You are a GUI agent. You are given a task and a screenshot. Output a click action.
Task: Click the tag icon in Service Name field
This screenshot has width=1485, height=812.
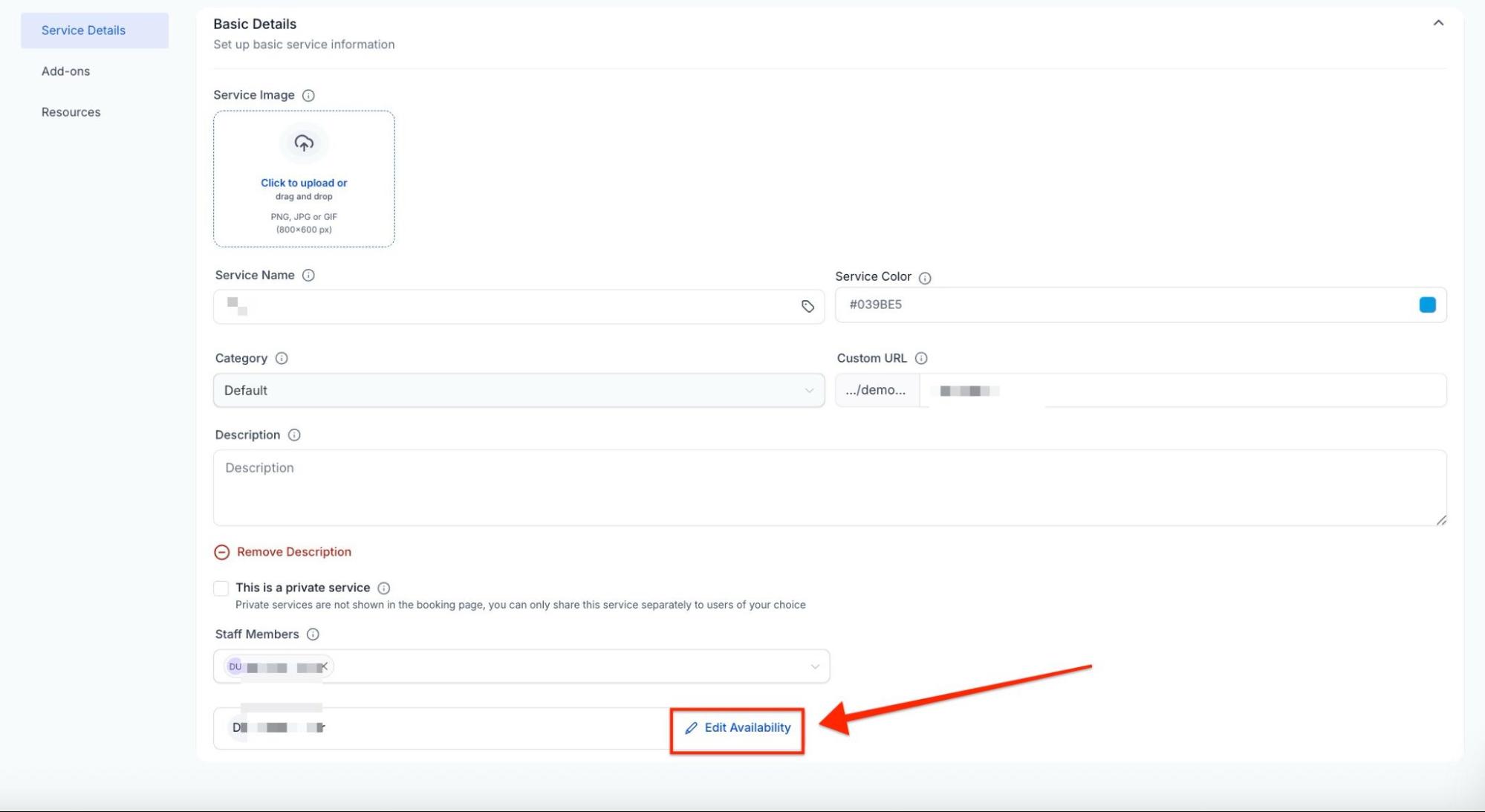coord(808,307)
